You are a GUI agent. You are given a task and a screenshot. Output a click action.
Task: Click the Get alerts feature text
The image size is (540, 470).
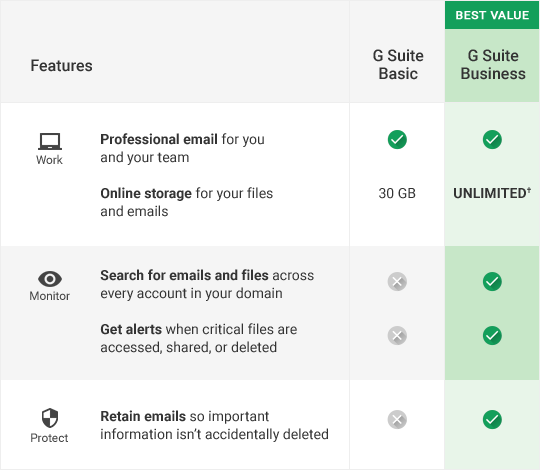coord(199,338)
